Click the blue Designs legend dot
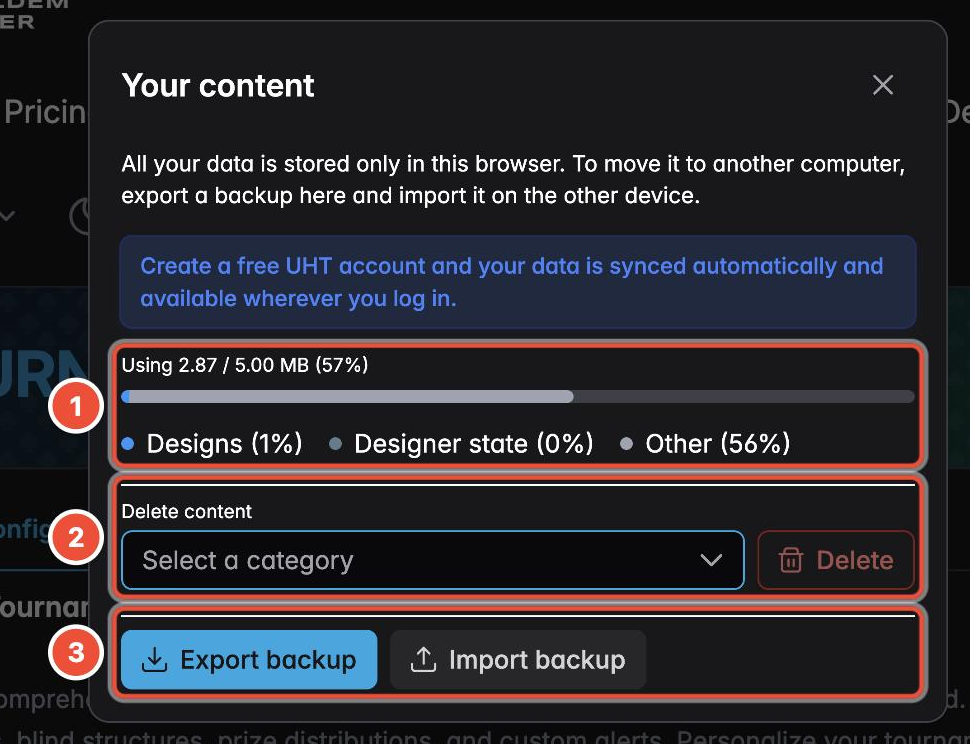Image resolution: width=970 pixels, height=744 pixels. pos(128,443)
